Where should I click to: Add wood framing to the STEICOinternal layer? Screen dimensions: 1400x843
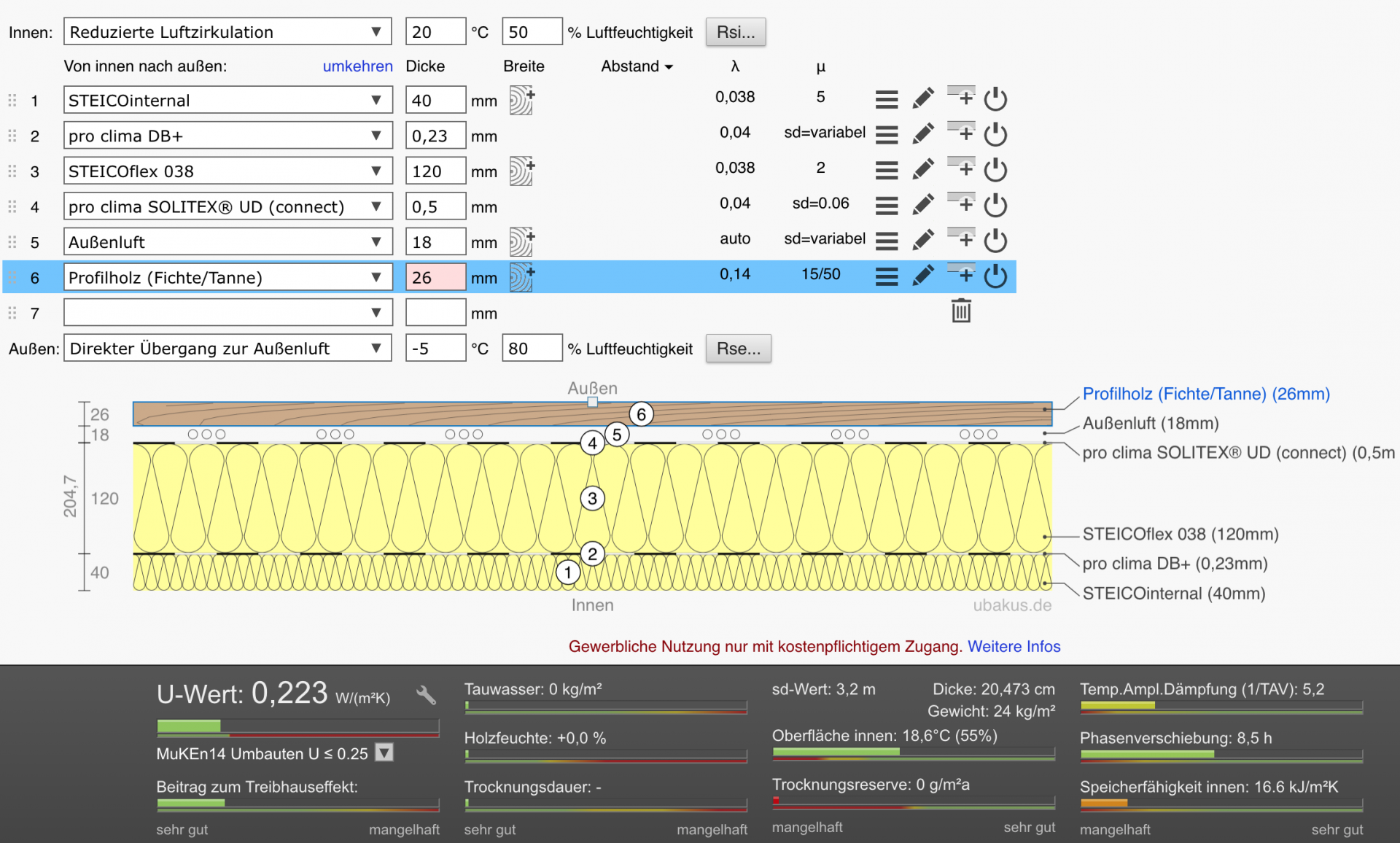click(x=521, y=100)
